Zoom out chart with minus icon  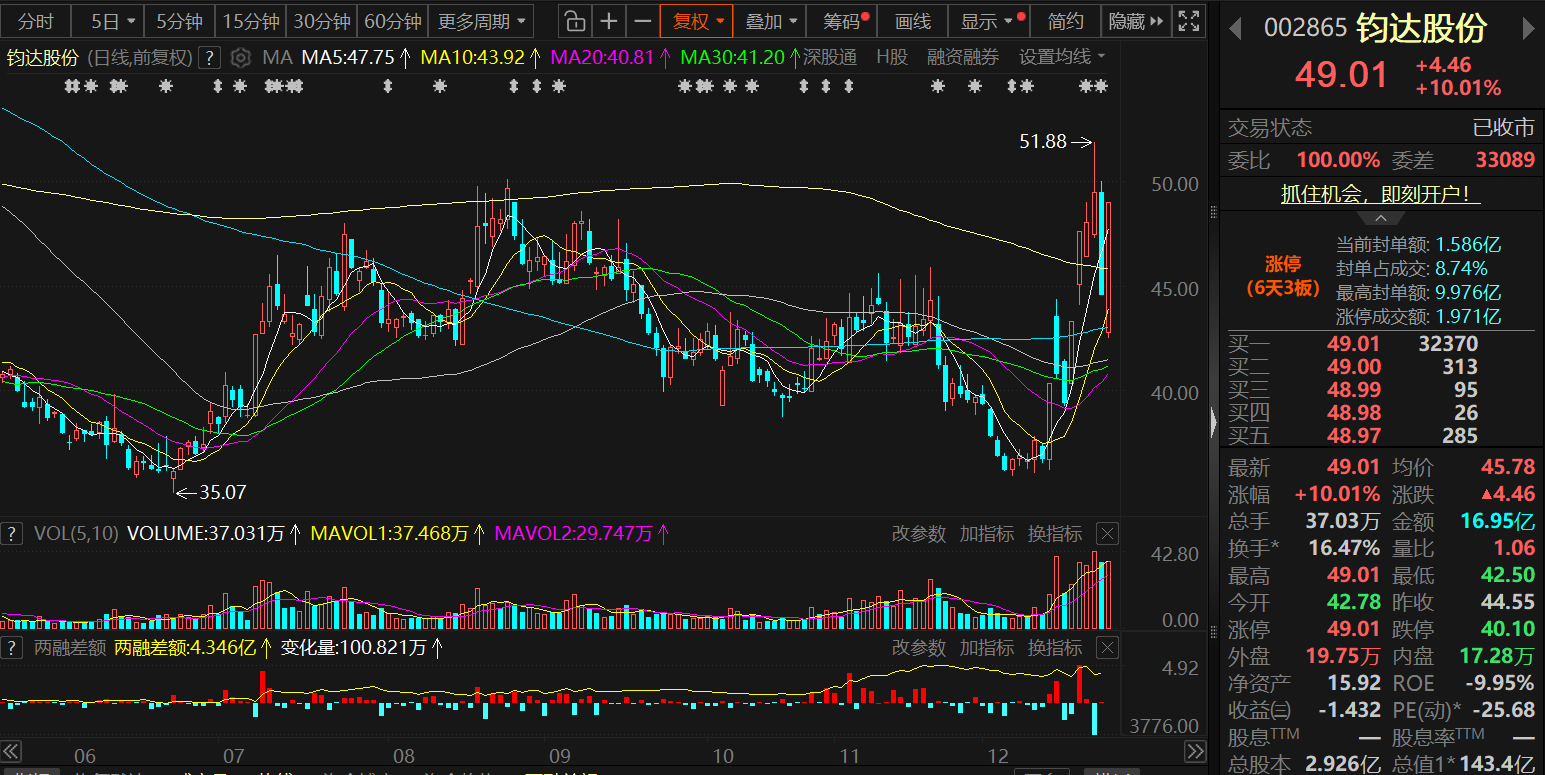(643, 21)
